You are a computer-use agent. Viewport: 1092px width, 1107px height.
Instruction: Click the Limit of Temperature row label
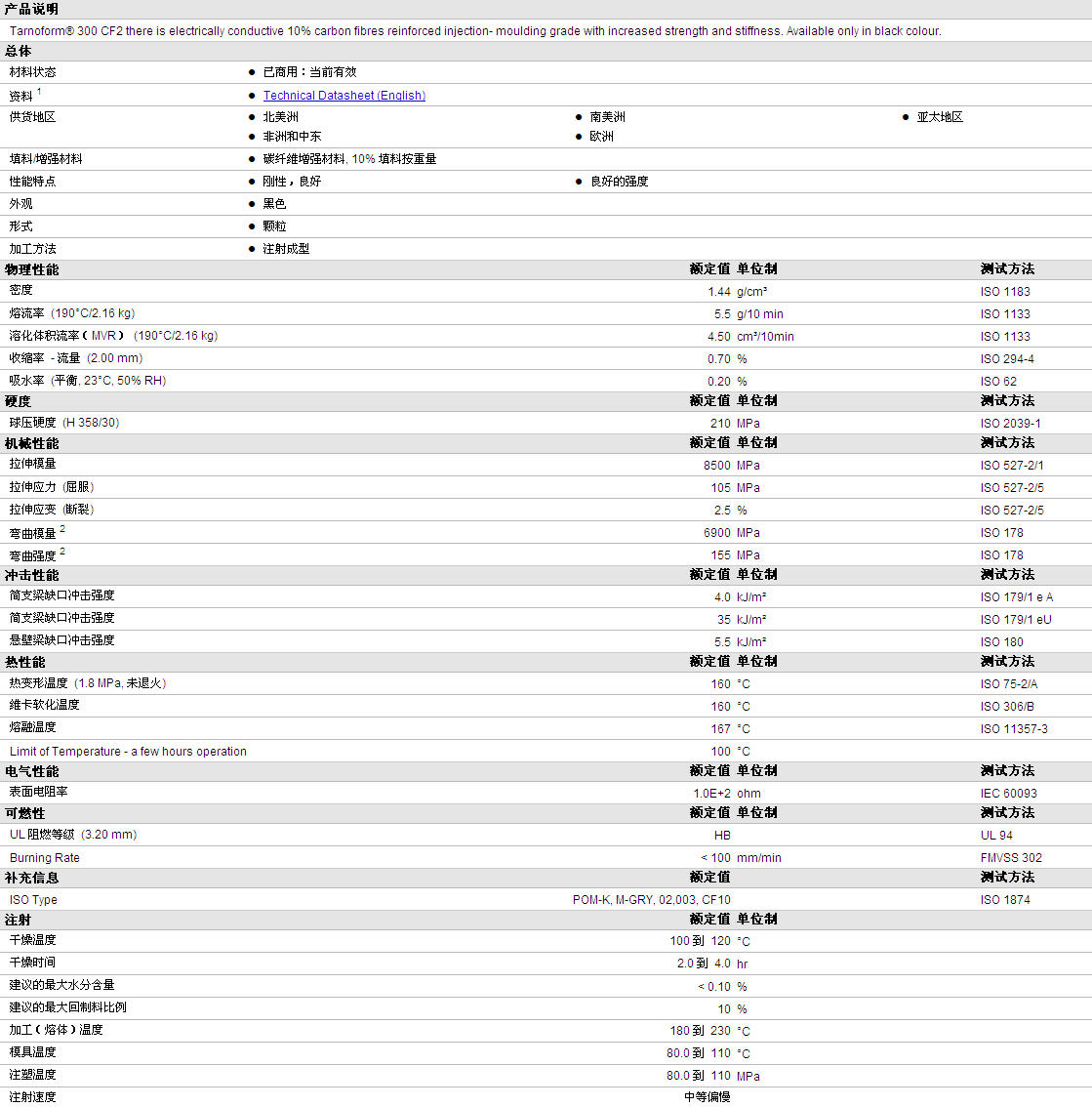128,752
